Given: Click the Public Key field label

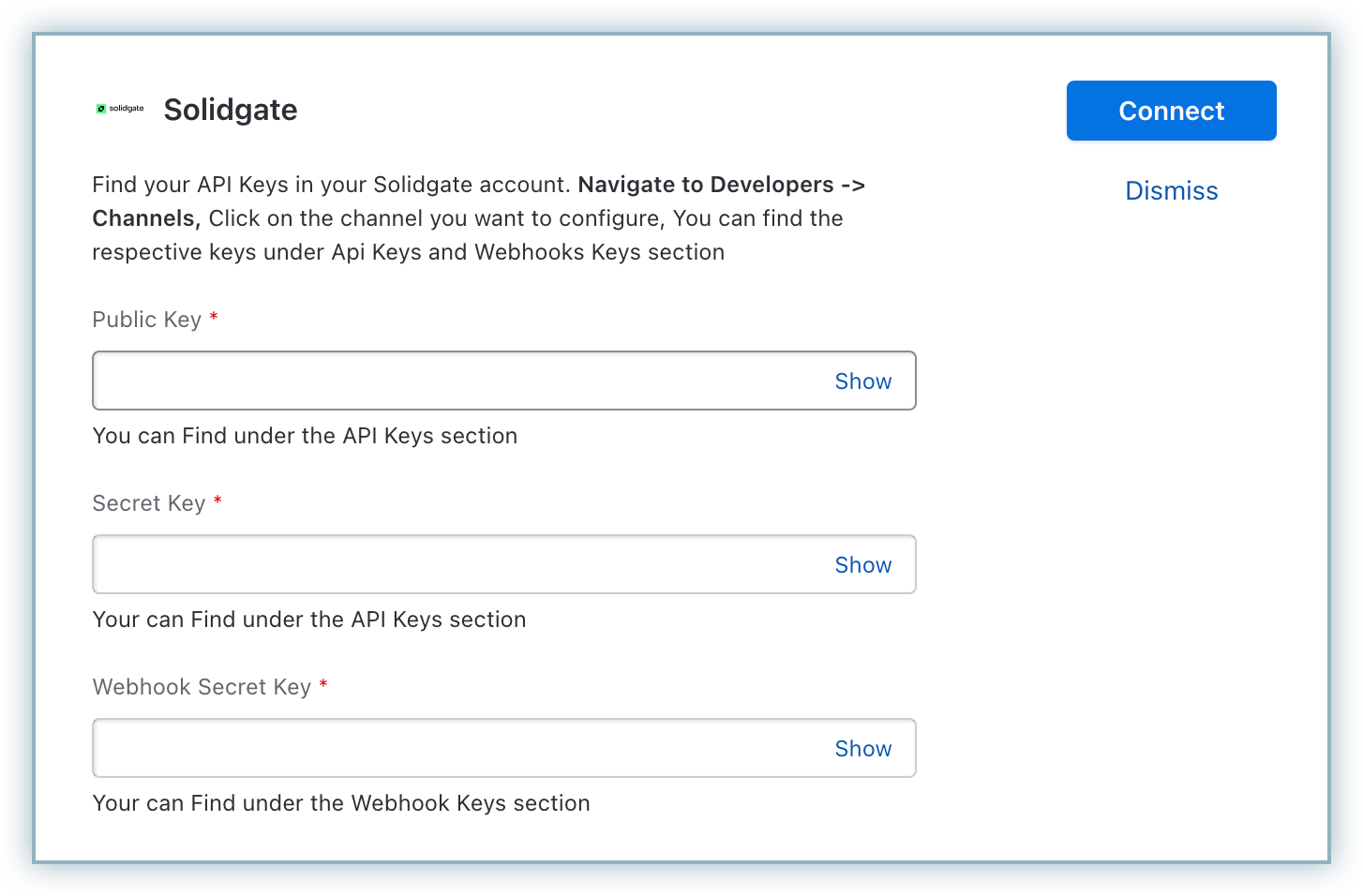Looking at the screenshot, I should 147,320.
